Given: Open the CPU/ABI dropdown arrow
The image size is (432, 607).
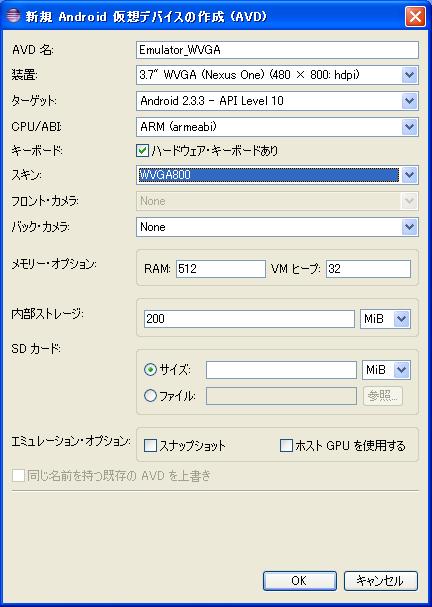Looking at the screenshot, I should pos(409,127).
